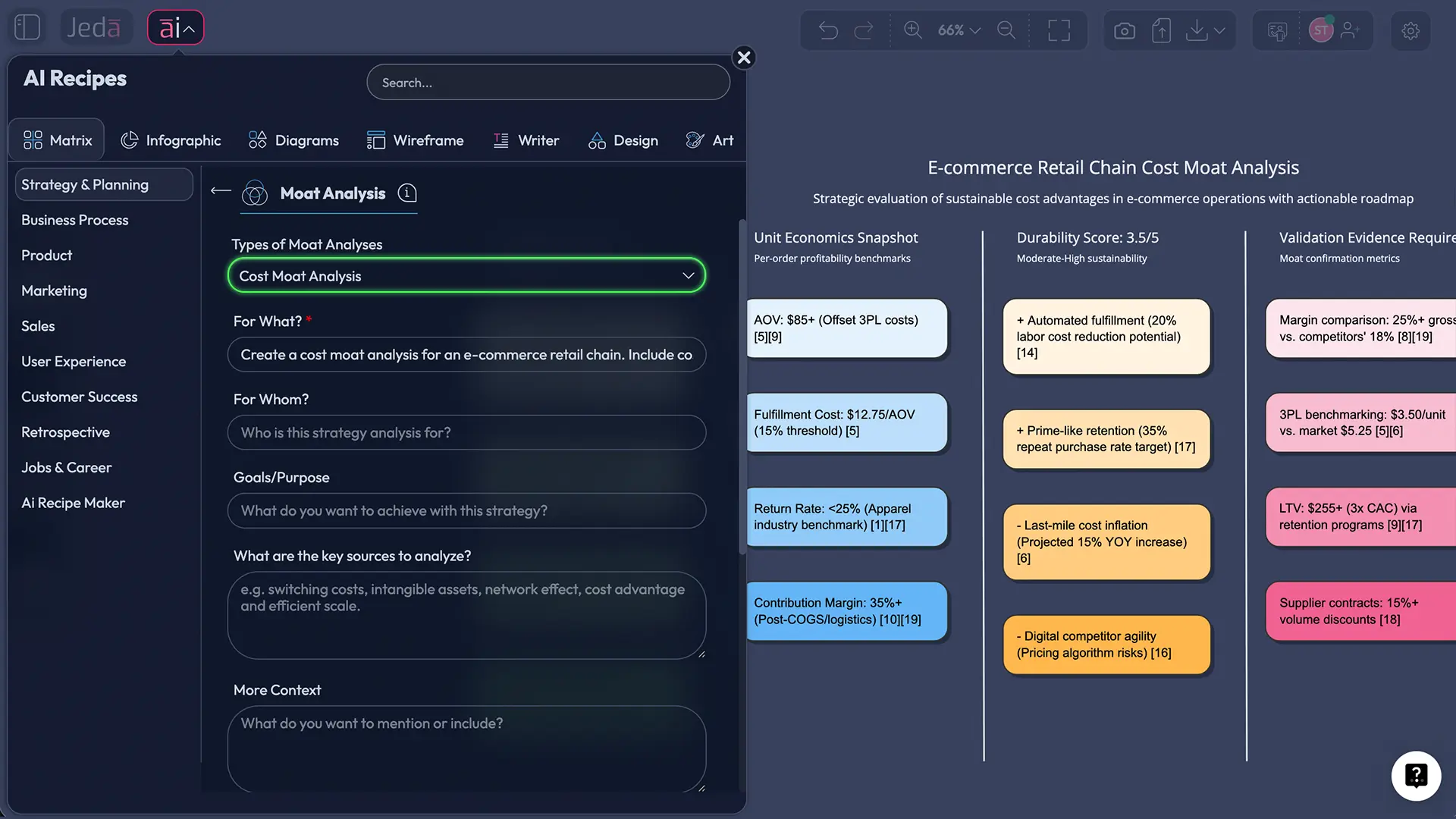1456x819 pixels.
Task: Open the Moat Analysis info tooltip
Action: (407, 193)
